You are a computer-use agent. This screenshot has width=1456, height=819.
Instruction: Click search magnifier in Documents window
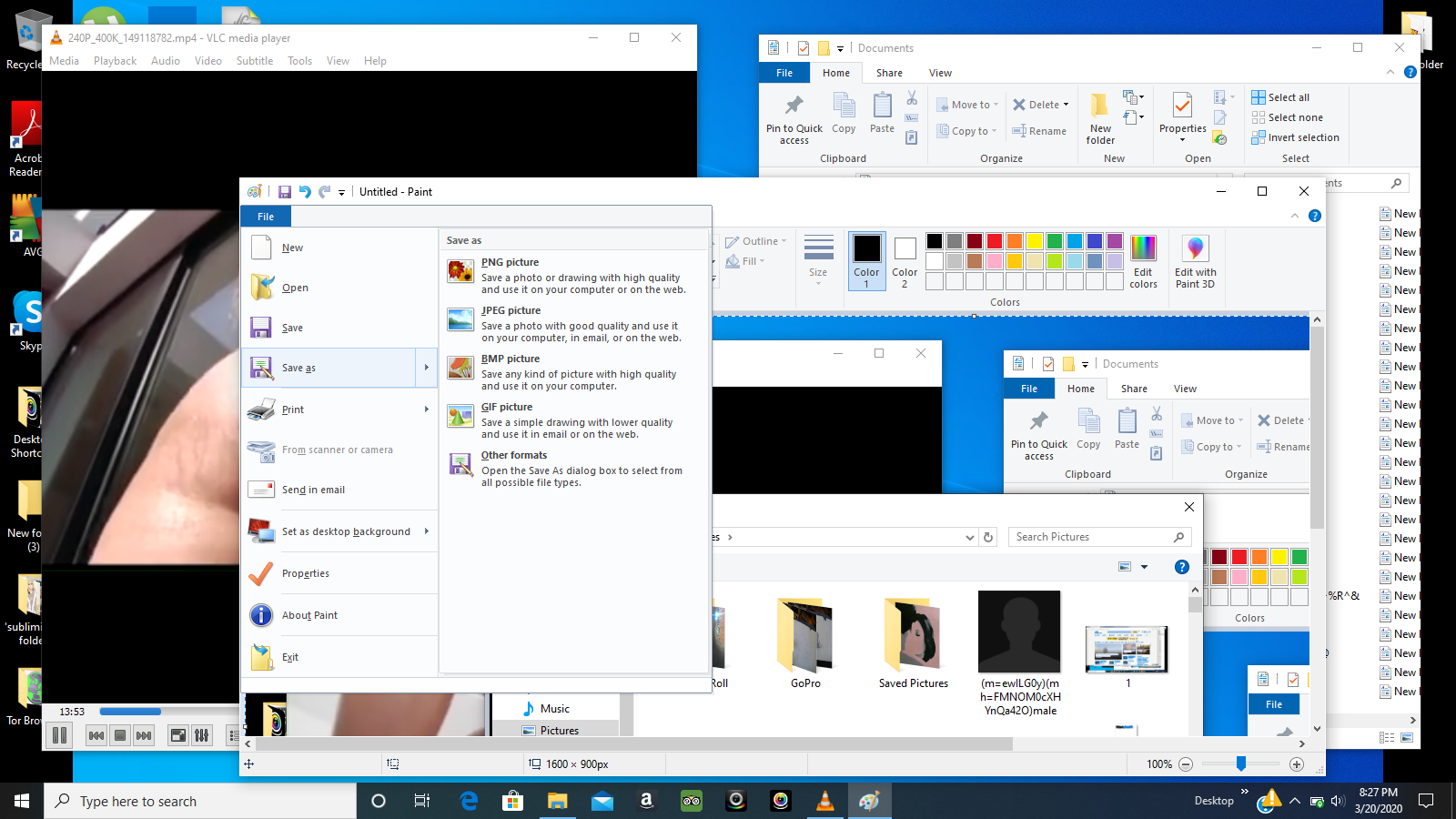click(x=1396, y=183)
